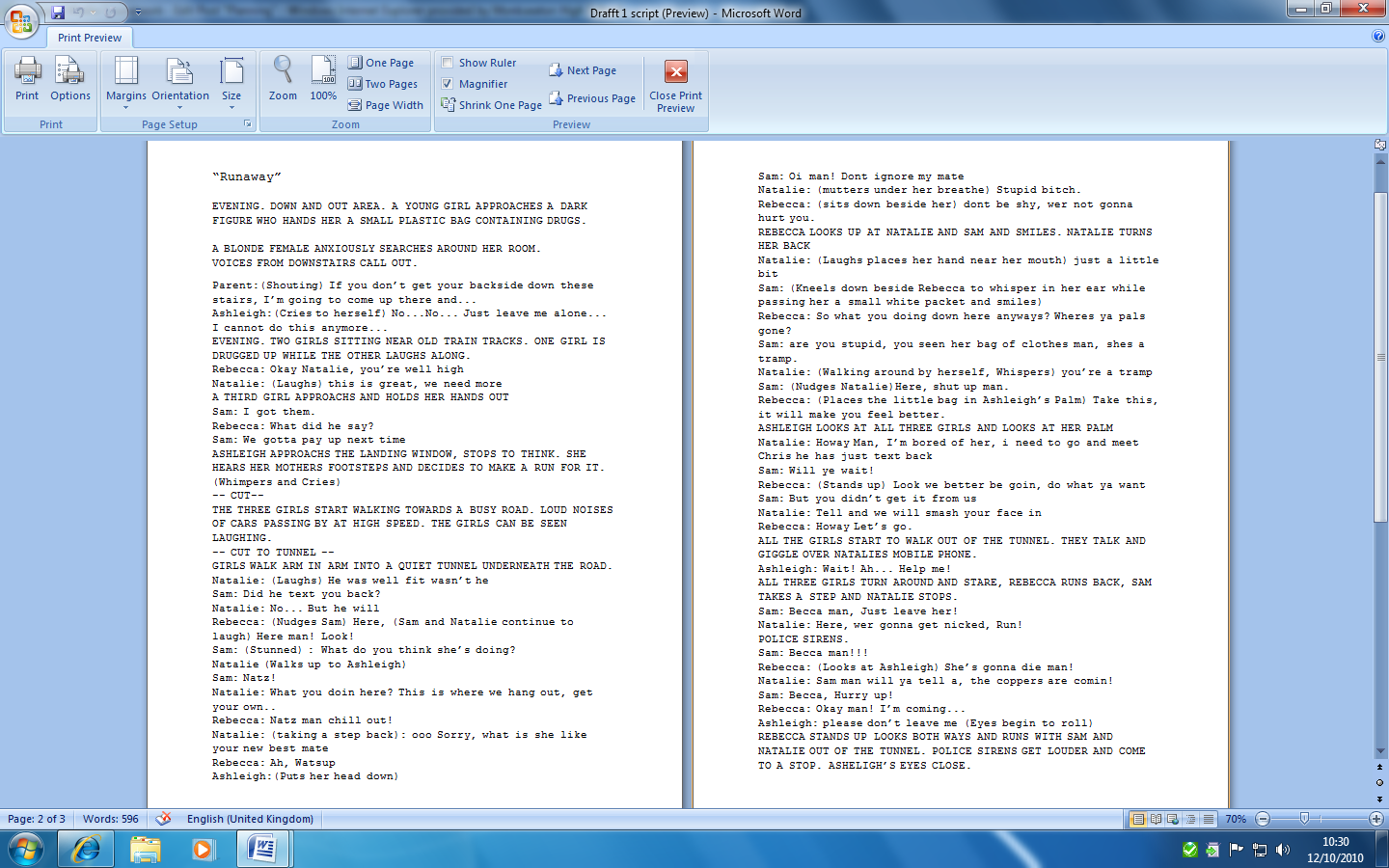Open Windows Explorer folder on taskbar

point(146,850)
